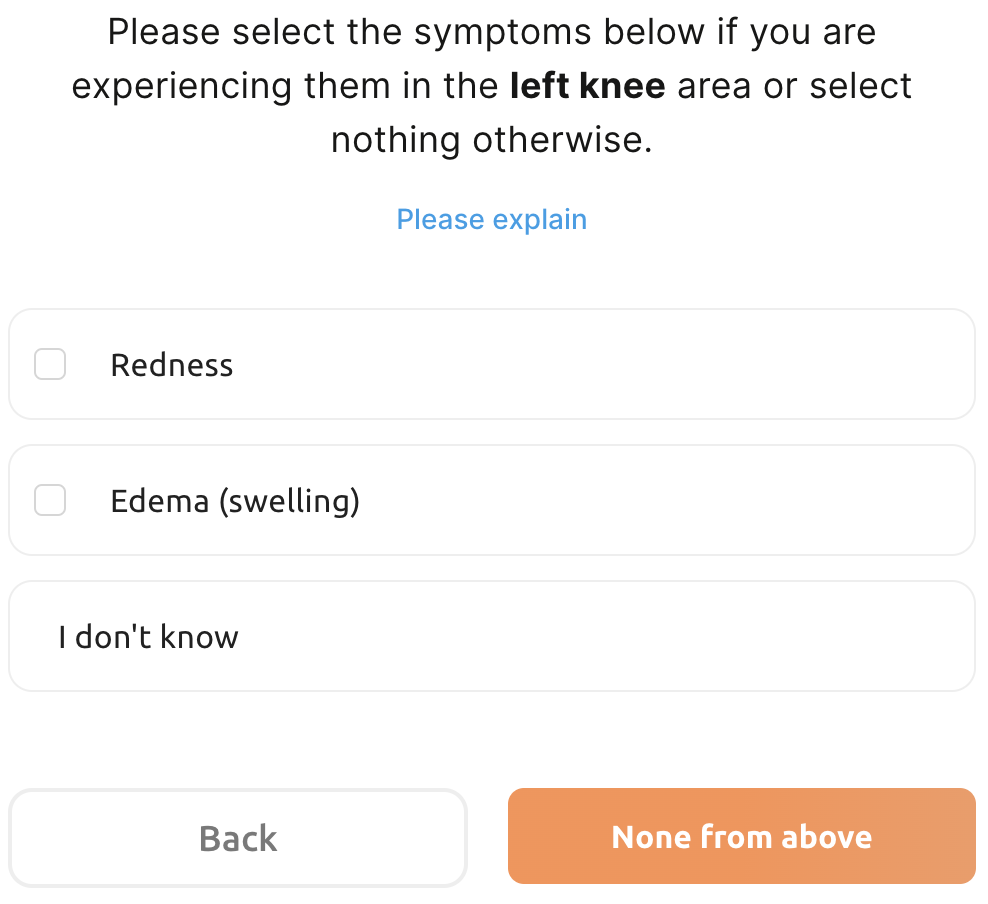Select the Edema symptom option card

(491, 500)
